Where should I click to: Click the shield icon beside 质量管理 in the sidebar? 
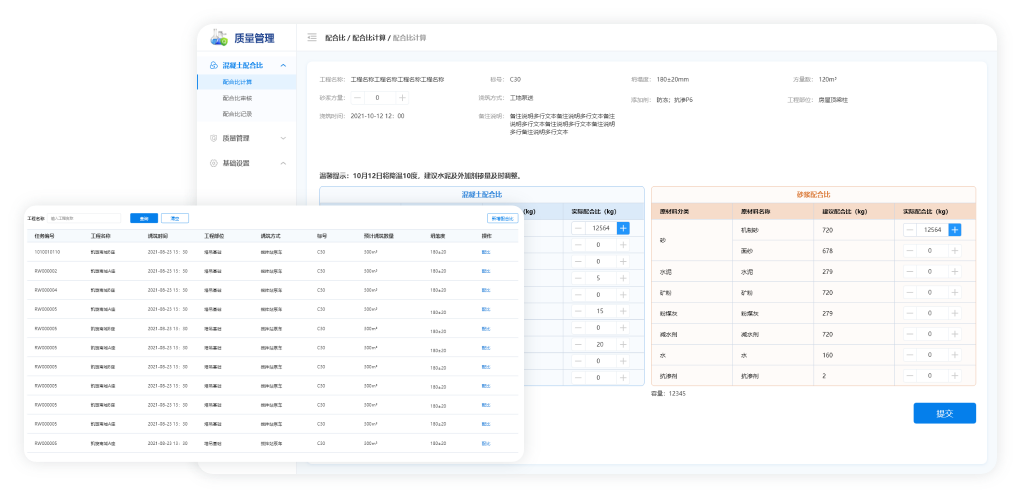[x=213, y=139]
